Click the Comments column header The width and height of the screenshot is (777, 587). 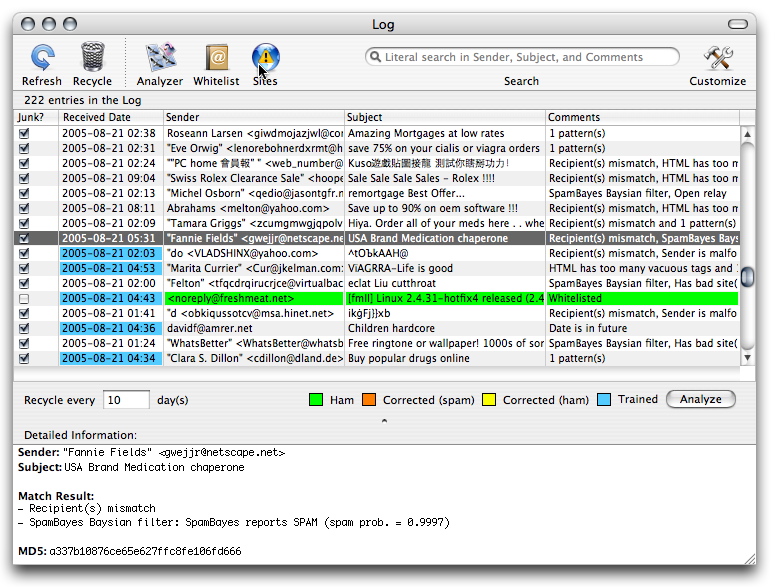point(640,117)
